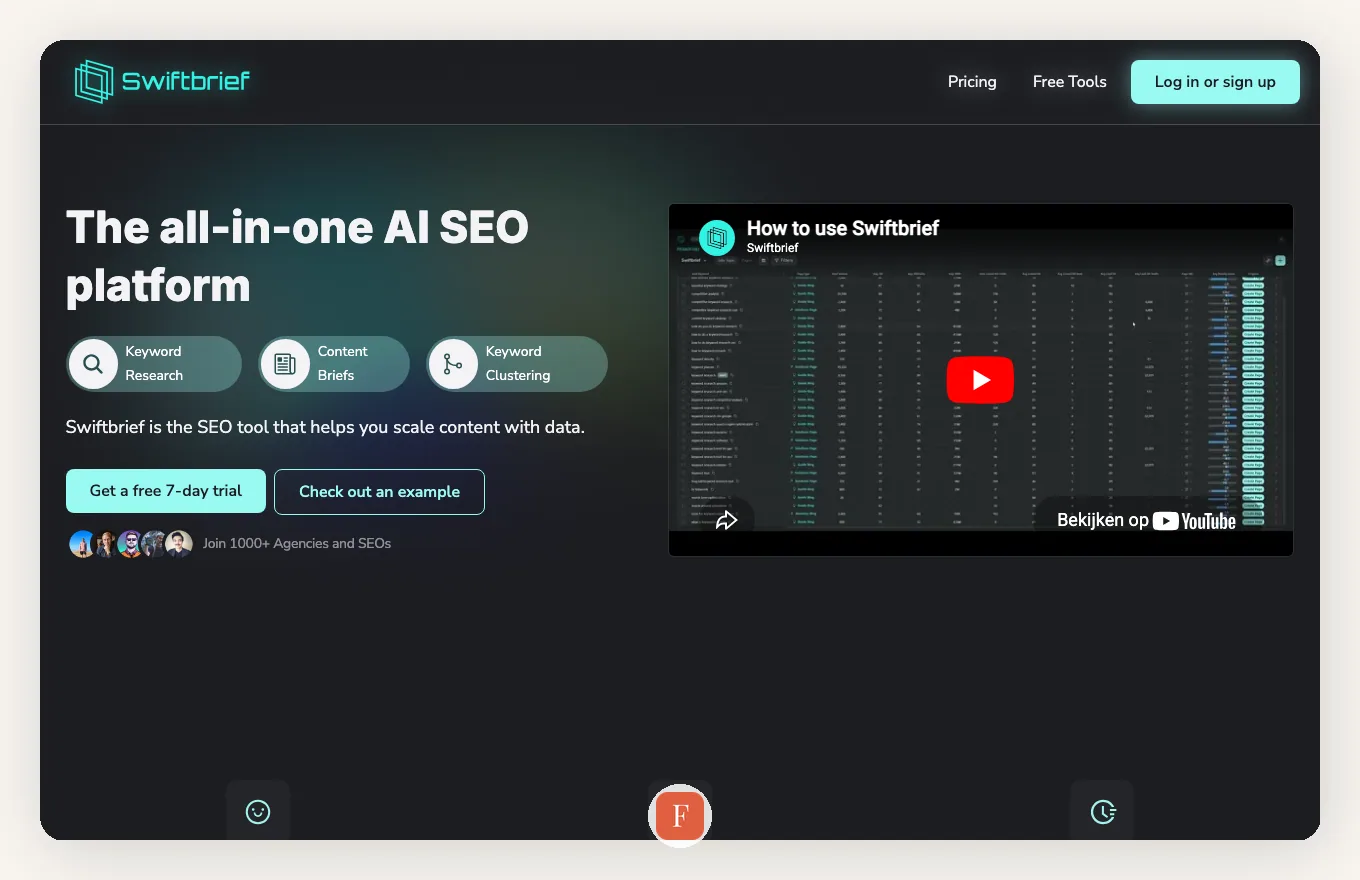
Task: Select the Keyword Clustering branch icon
Action: pyautogui.click(x=453, y=364)
